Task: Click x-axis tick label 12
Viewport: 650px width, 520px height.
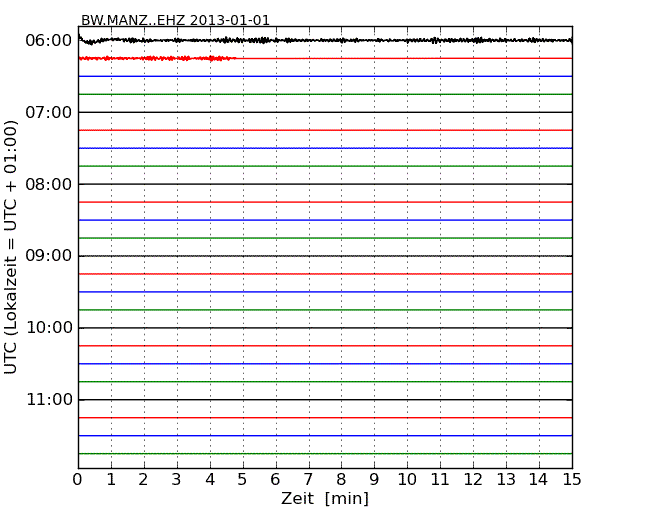Action: tap(473, 480)
